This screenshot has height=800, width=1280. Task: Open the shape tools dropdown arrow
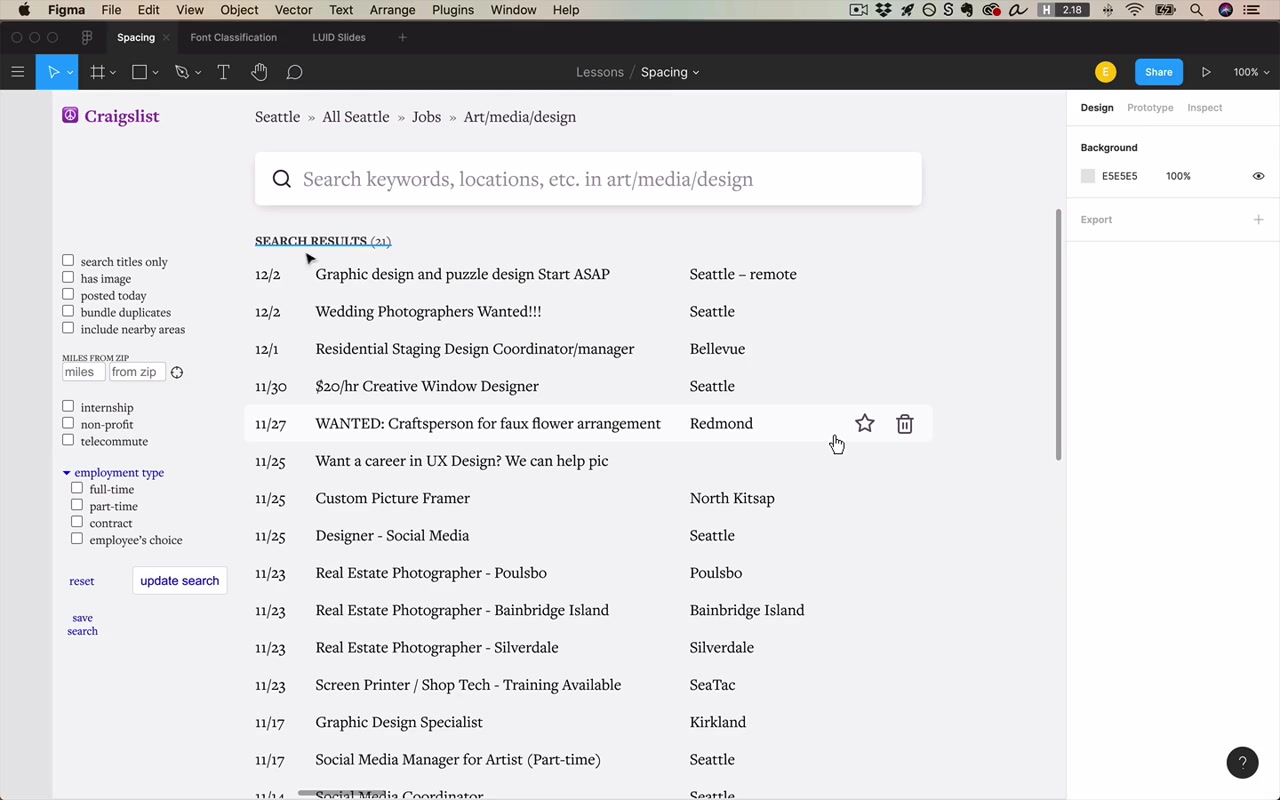[x=155, y=73]
